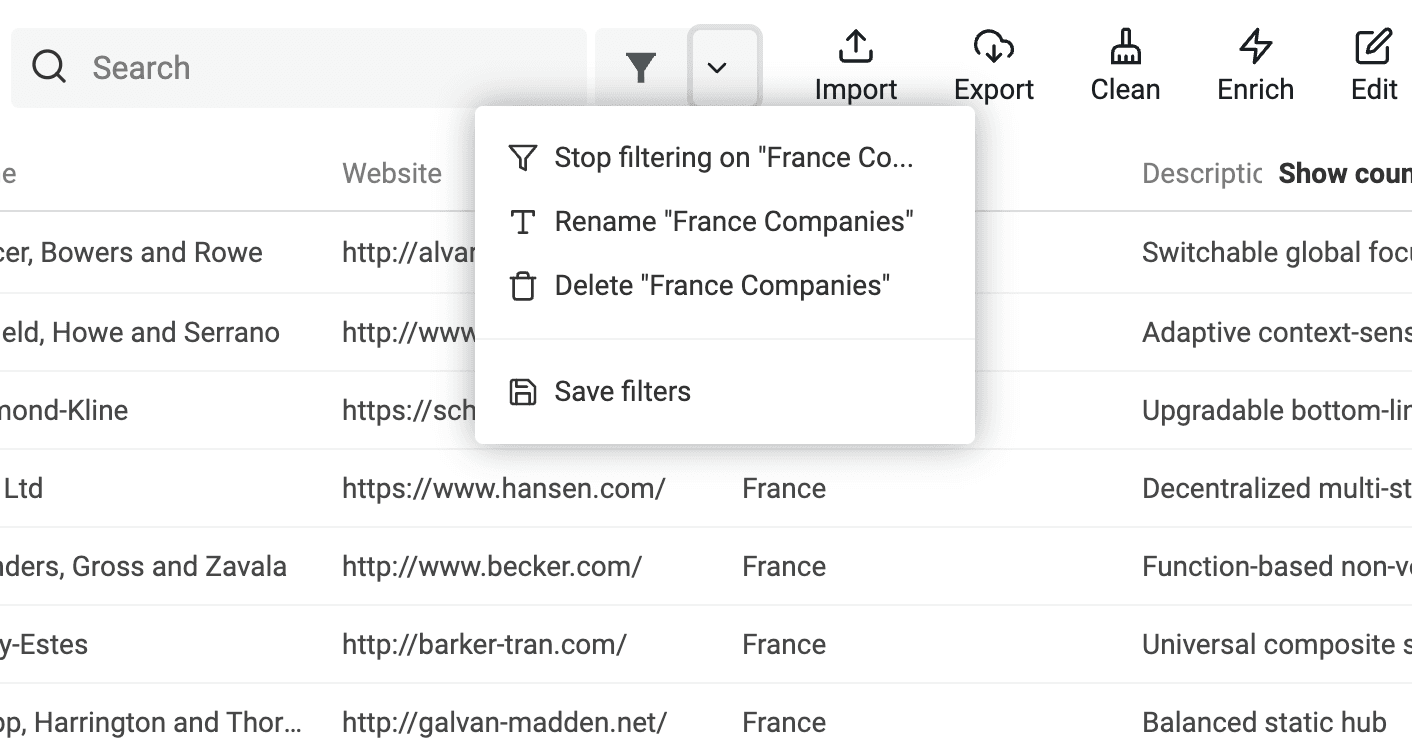Collapse the filter options chevron dropdown
Screen dimensions: 1412x738
(716, 68)
